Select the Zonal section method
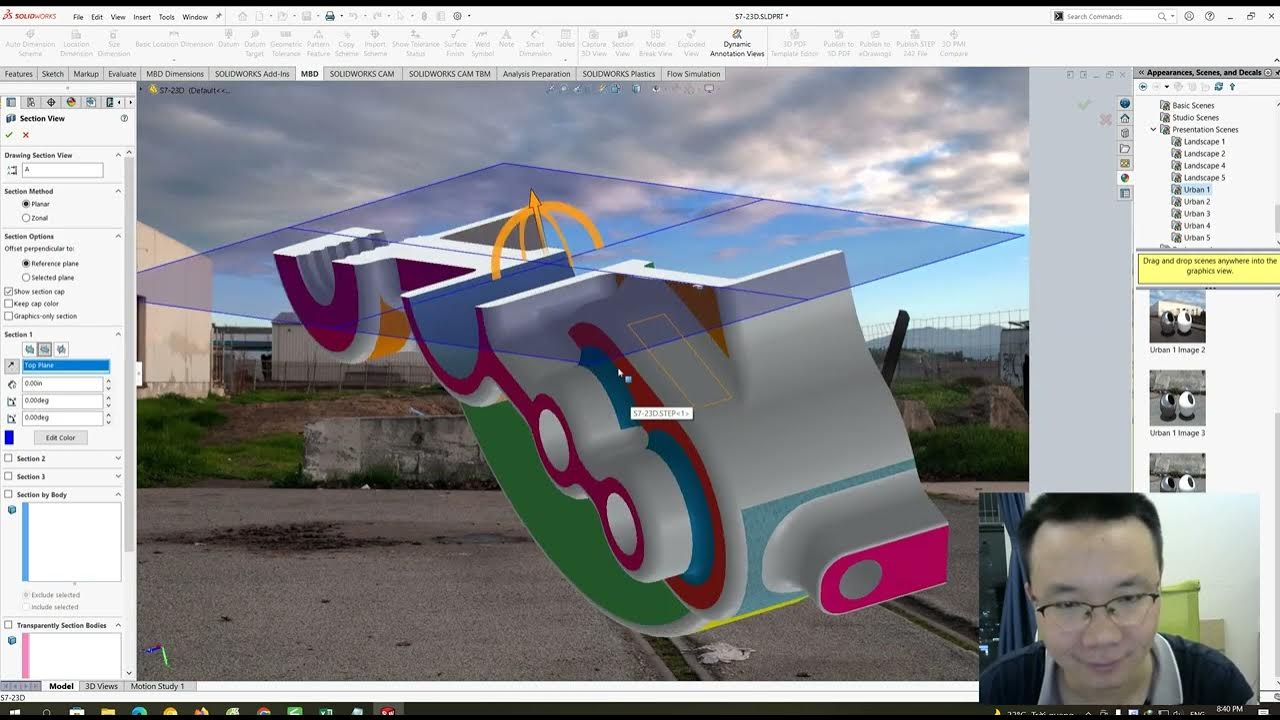The height and width of the screenshot is (720, 1280). tap(26, 217)
